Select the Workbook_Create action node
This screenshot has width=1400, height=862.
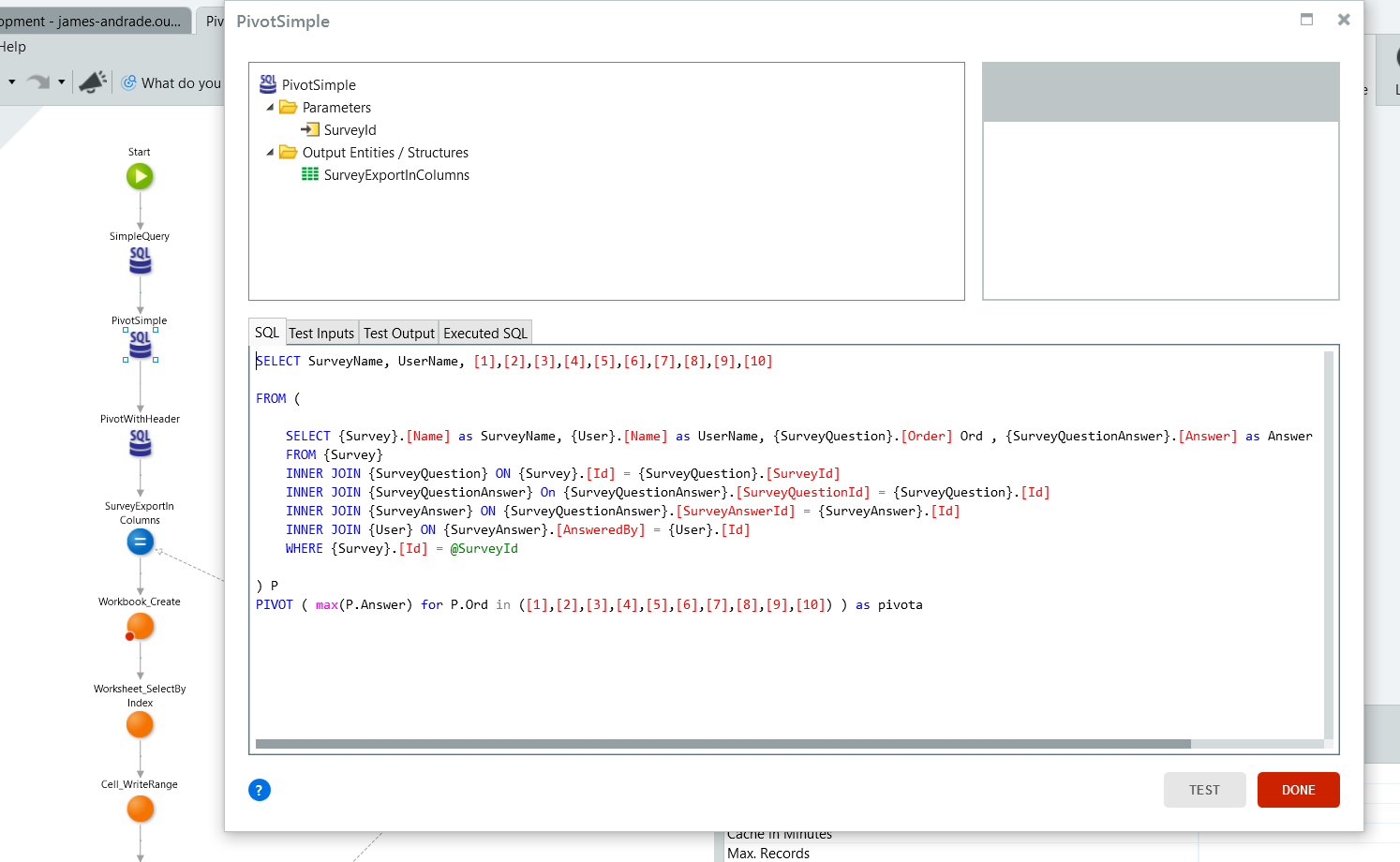point(140,627)
